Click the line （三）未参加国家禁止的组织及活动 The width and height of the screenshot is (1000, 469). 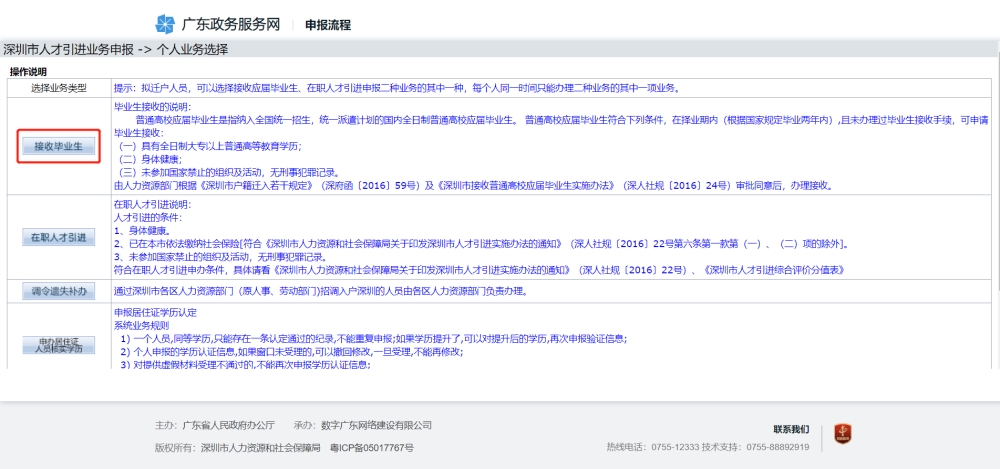[229, 172]
